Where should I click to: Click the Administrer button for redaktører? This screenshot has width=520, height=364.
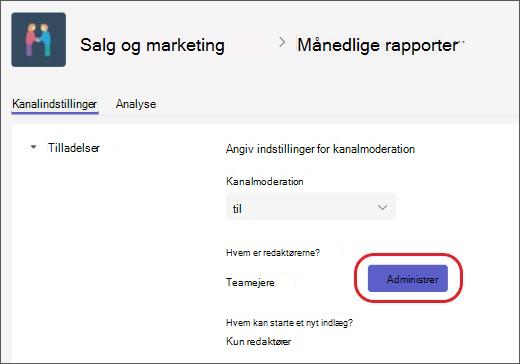(x=408, y=279)
